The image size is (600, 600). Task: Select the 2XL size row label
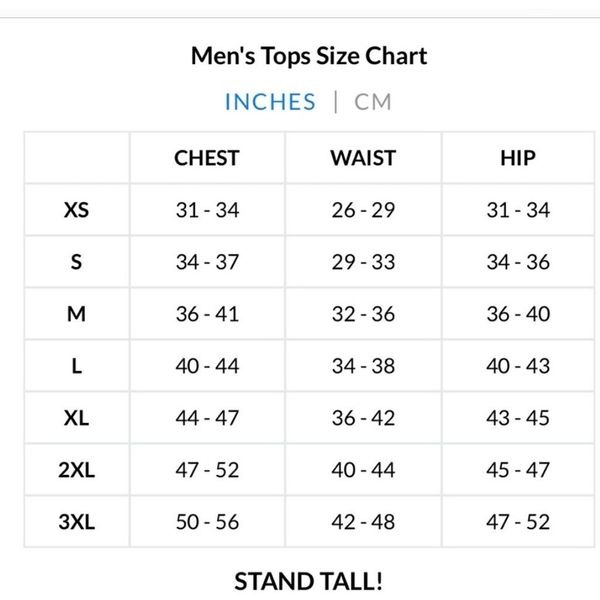[77, 470]
